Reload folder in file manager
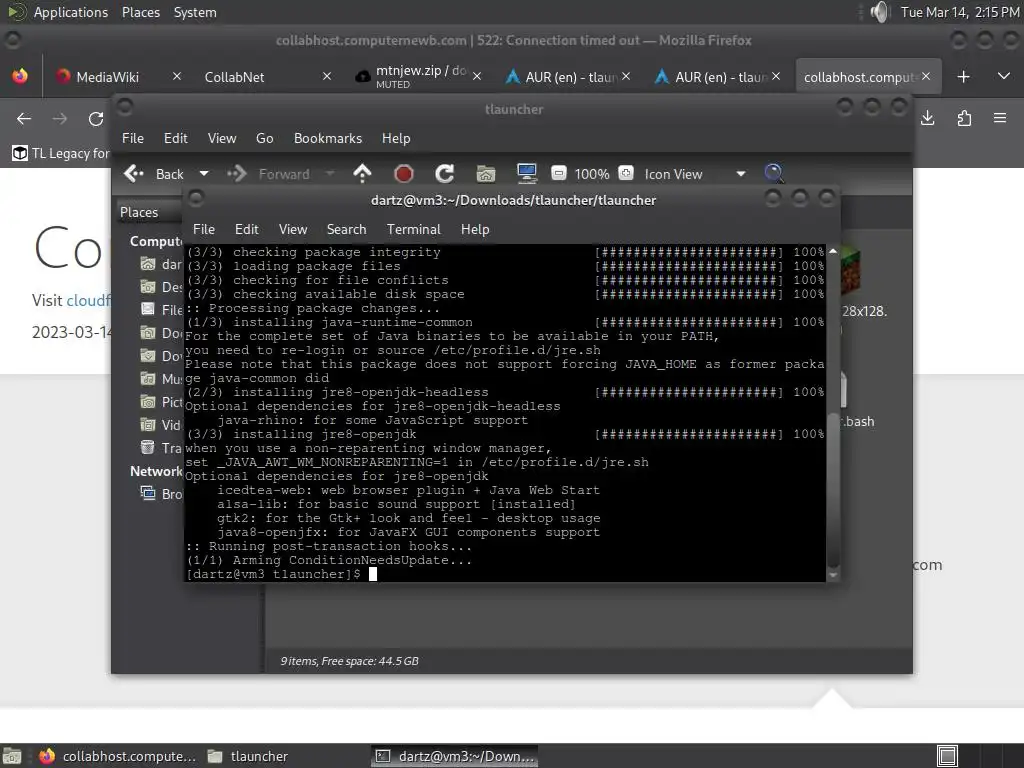1024x768 pixels. [445, 174]
